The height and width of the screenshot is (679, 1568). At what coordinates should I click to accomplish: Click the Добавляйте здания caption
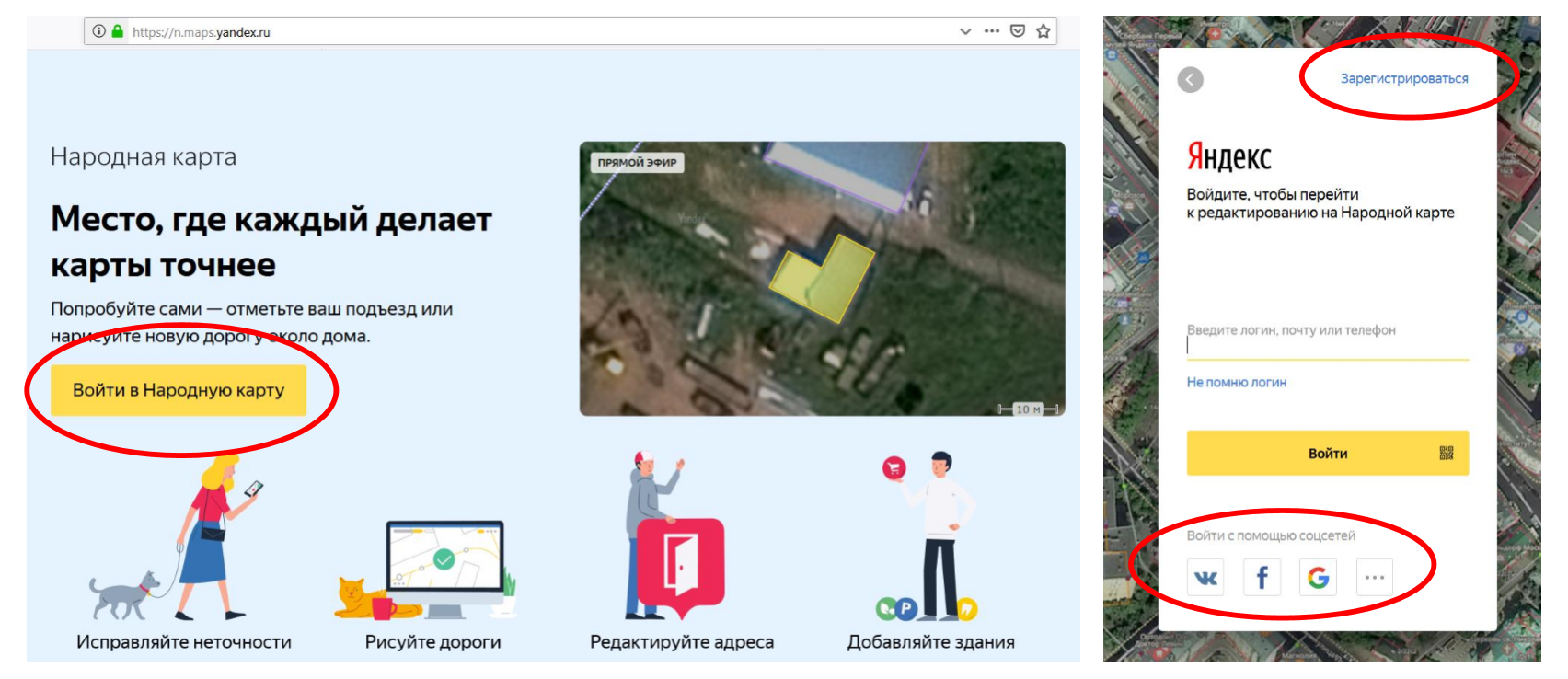pos(930,642)
